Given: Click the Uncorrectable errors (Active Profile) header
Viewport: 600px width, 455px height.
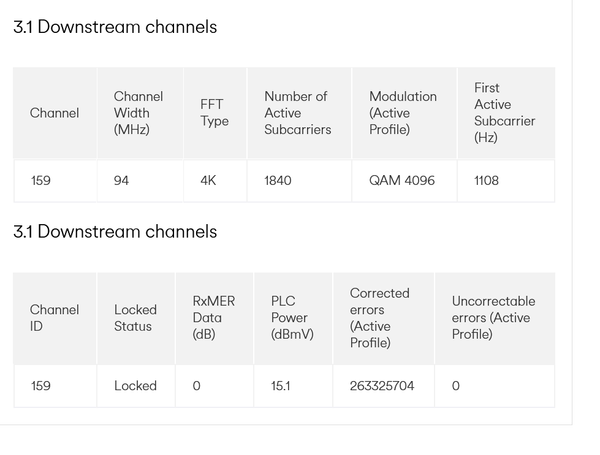Looking at the screenshot, I should (x=493, y=318).
